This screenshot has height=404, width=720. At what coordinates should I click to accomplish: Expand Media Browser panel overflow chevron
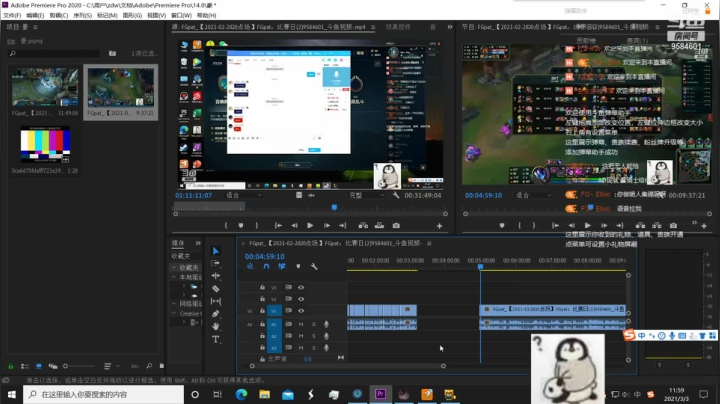tap(198, 243)
